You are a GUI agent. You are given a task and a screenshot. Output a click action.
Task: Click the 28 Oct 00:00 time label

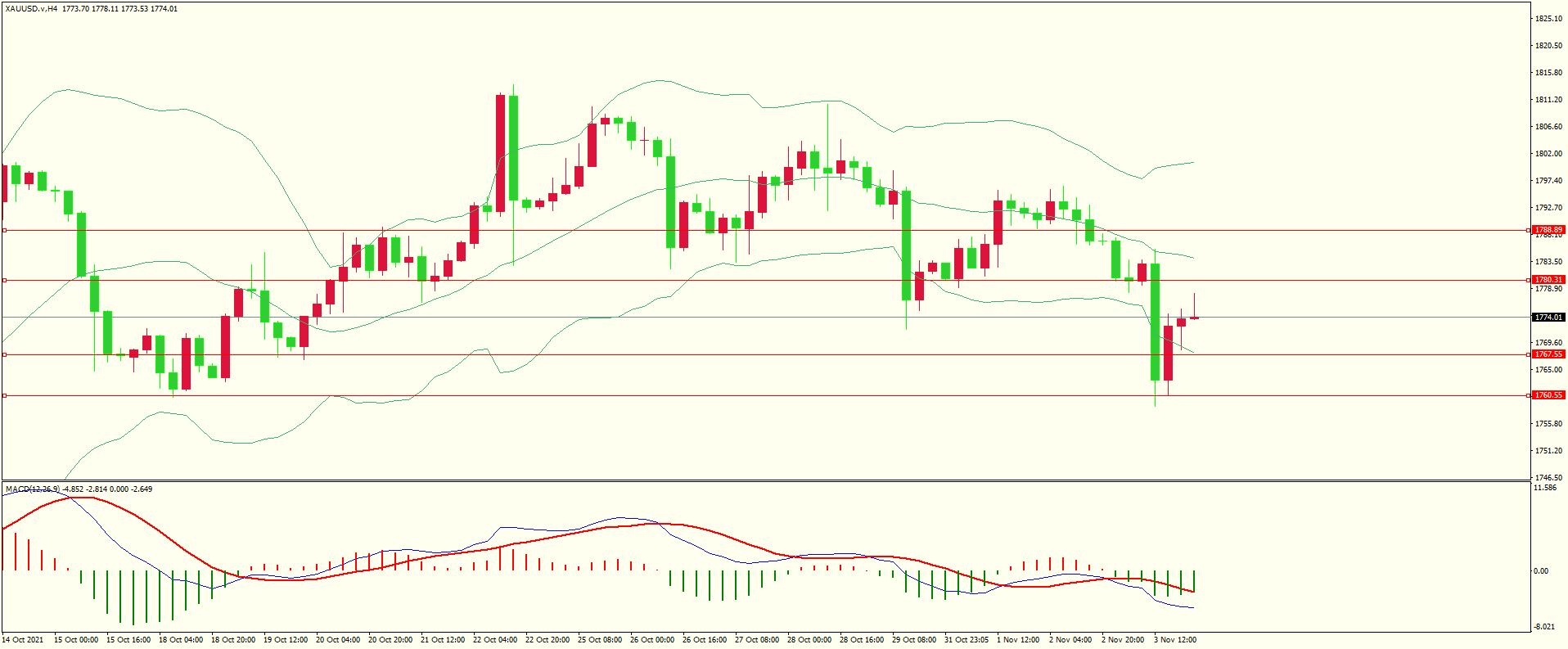click(809, 640)
